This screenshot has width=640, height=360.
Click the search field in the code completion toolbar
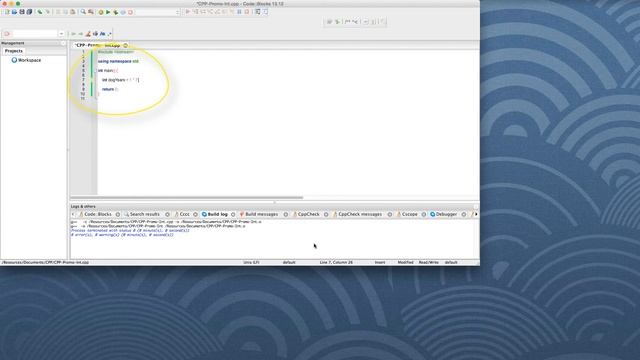click(x=35, y=33)
